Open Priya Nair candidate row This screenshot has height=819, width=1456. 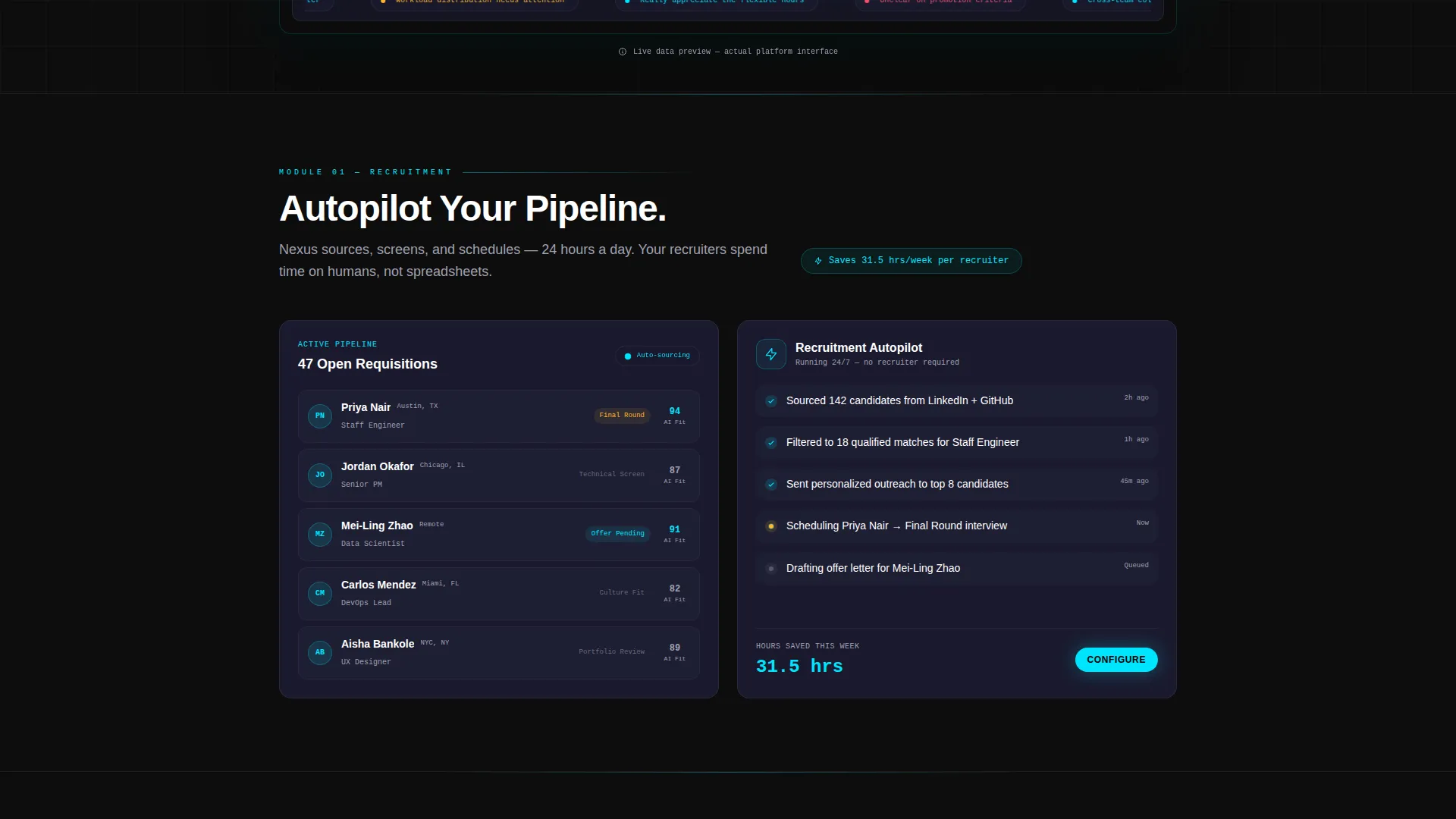[x=499, y=416]
